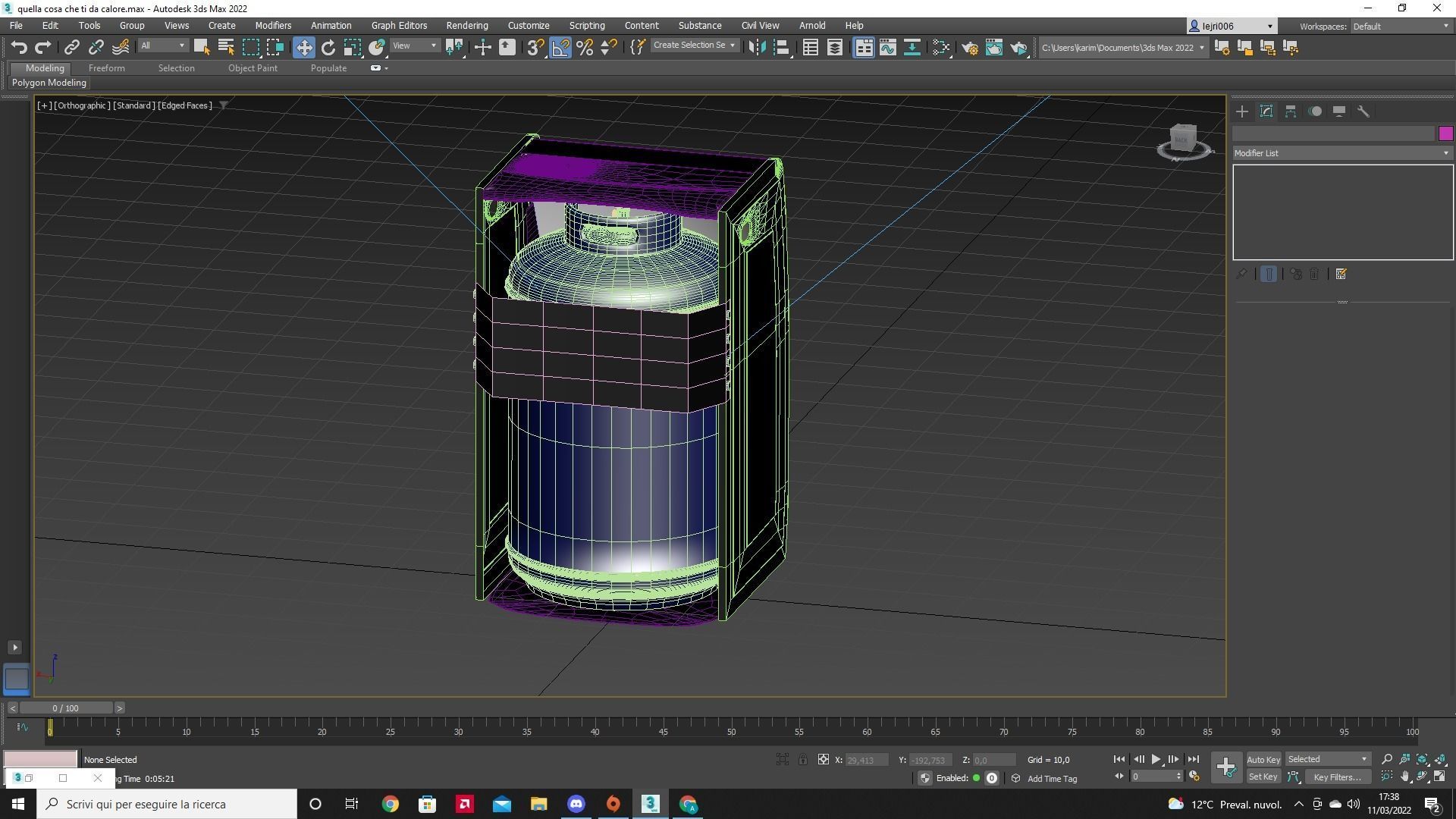
Task: Expand ribbon display options arrow
Action: (x=387, y=68)
